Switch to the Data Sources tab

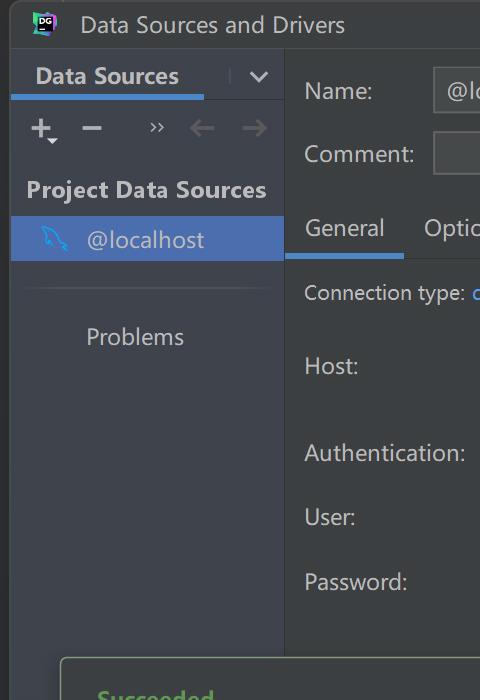[107, 76]
